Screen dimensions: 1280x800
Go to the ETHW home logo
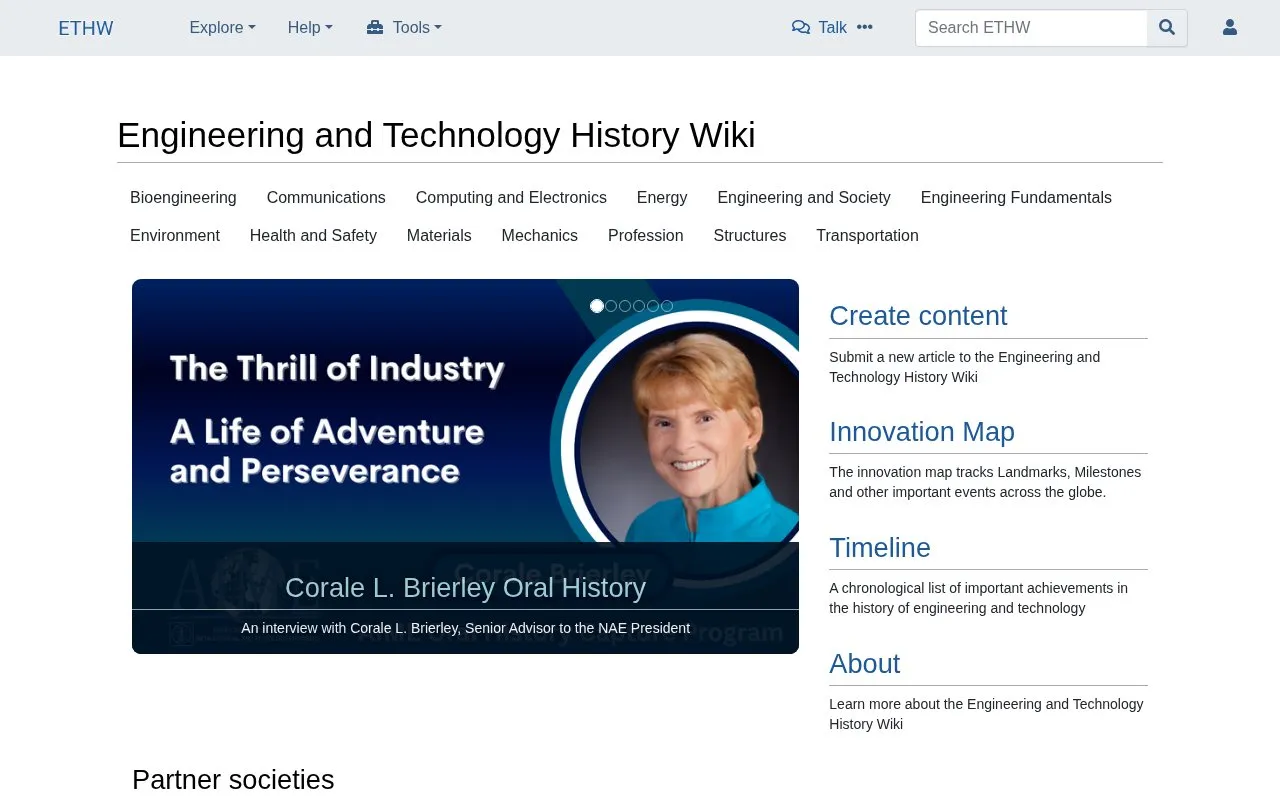pos(86,28)
